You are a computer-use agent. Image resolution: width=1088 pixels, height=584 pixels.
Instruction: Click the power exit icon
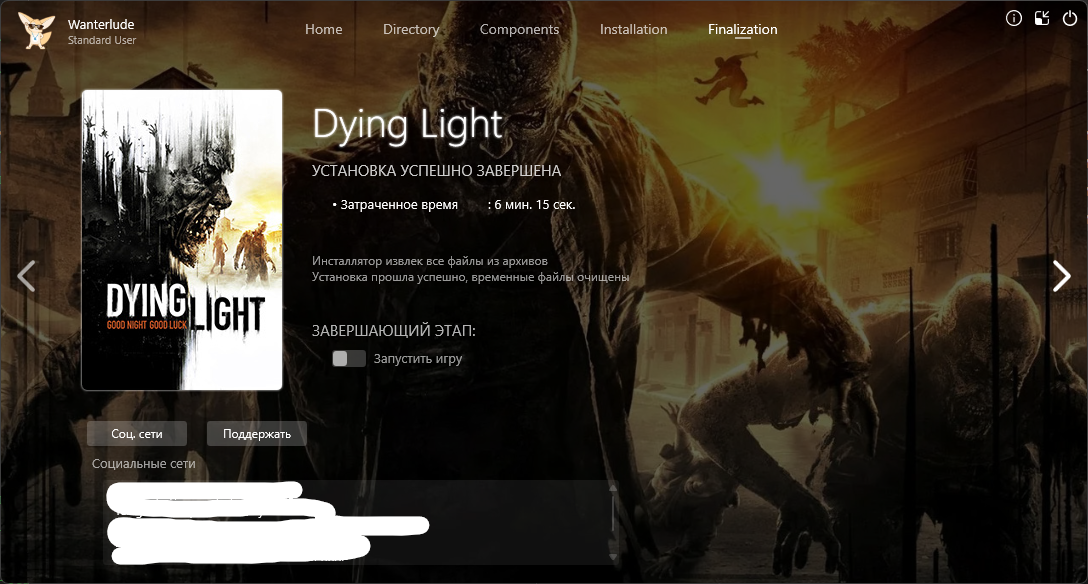[1070, 19]
